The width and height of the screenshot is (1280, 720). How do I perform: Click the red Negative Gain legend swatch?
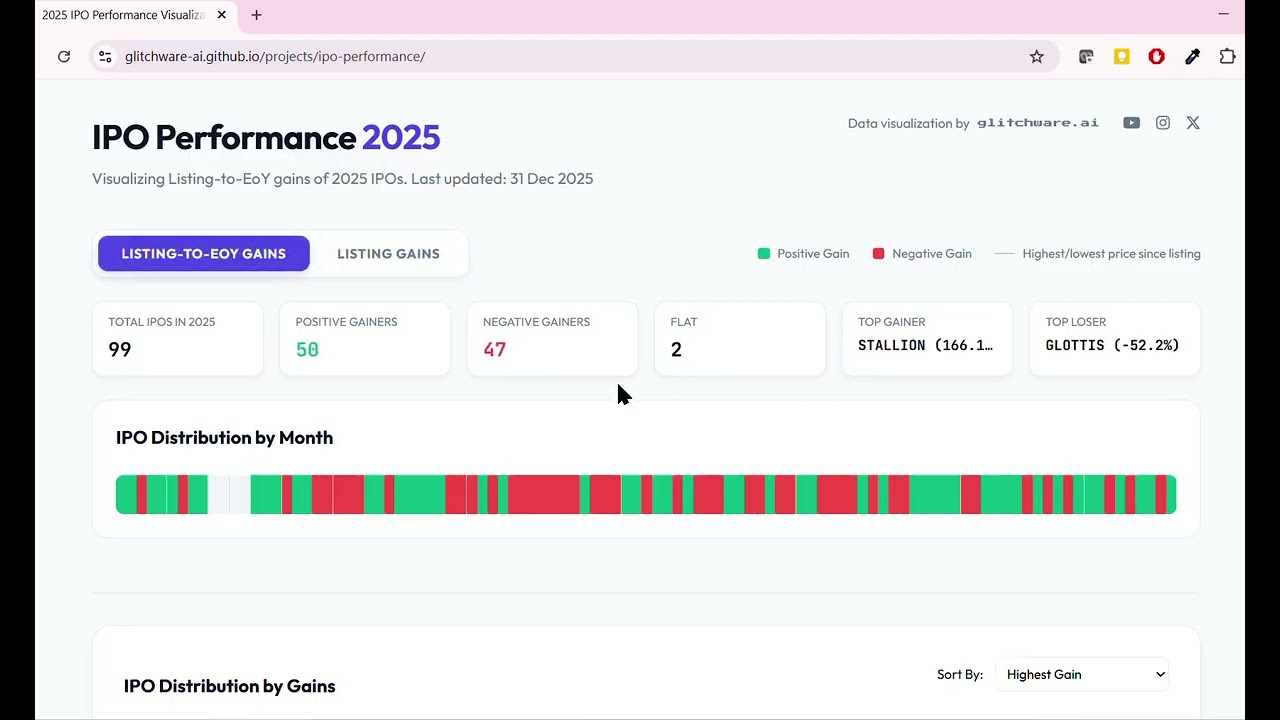pos(879,254)
